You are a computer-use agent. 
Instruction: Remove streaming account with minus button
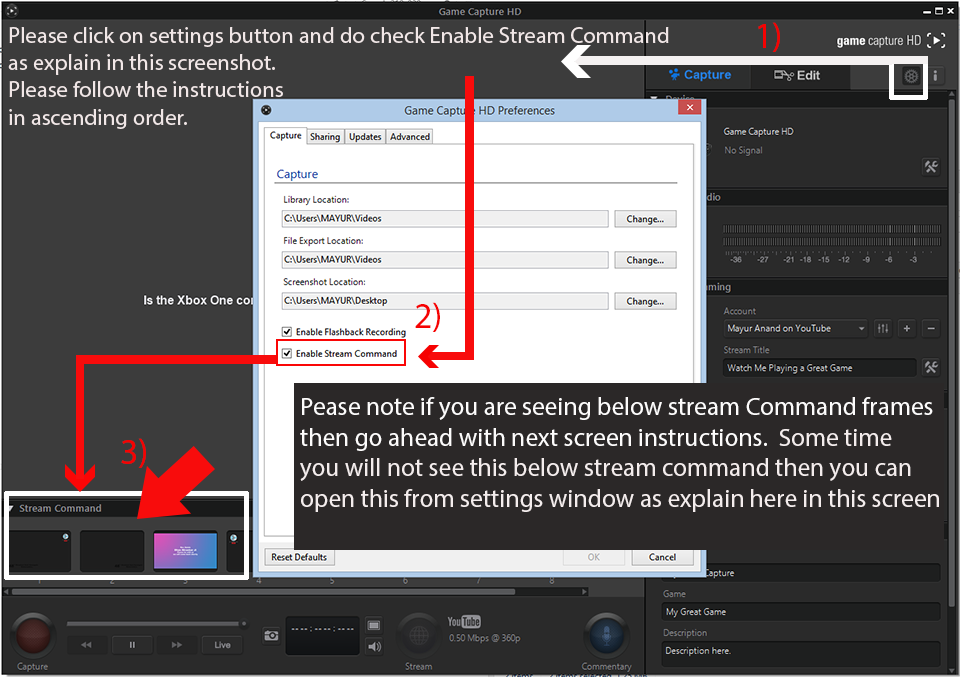click(931, 329)
